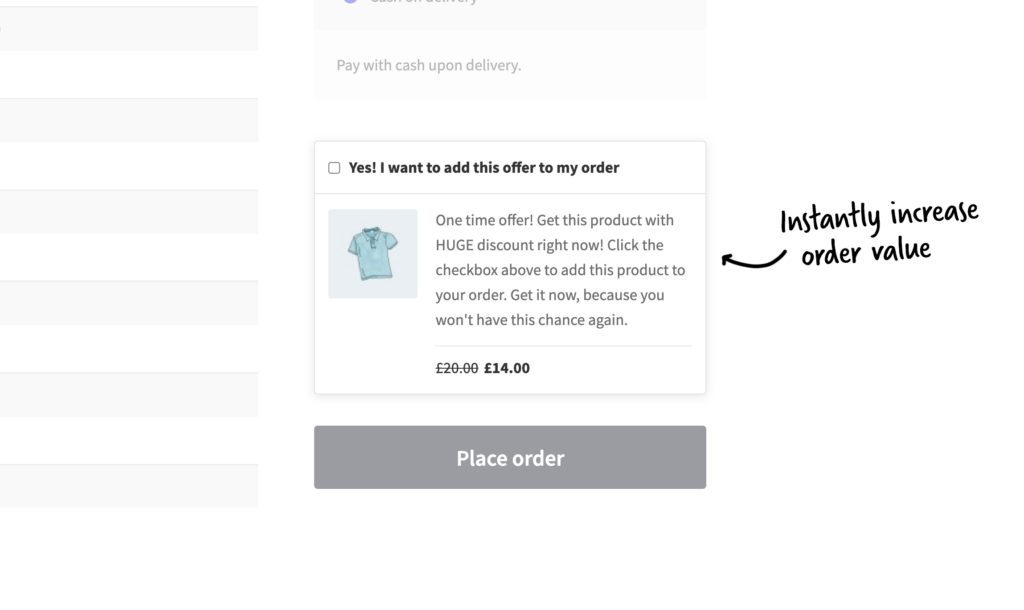Screen dimensions: 1024x610
Task: Click the discounted £14.00 price
Action: (506, 367)
